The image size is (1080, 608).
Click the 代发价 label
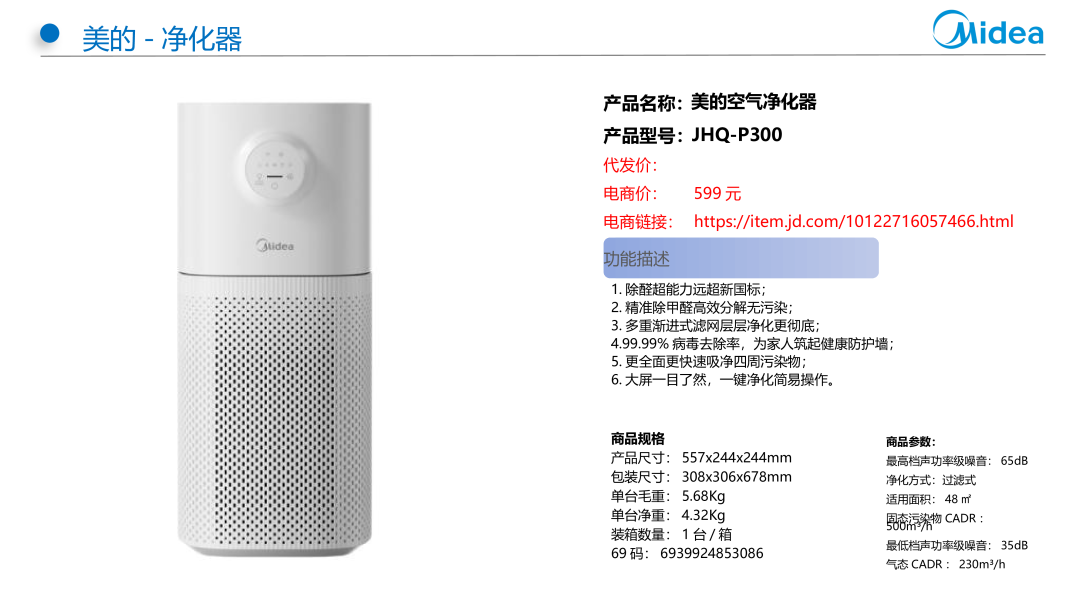coord(630,165)
